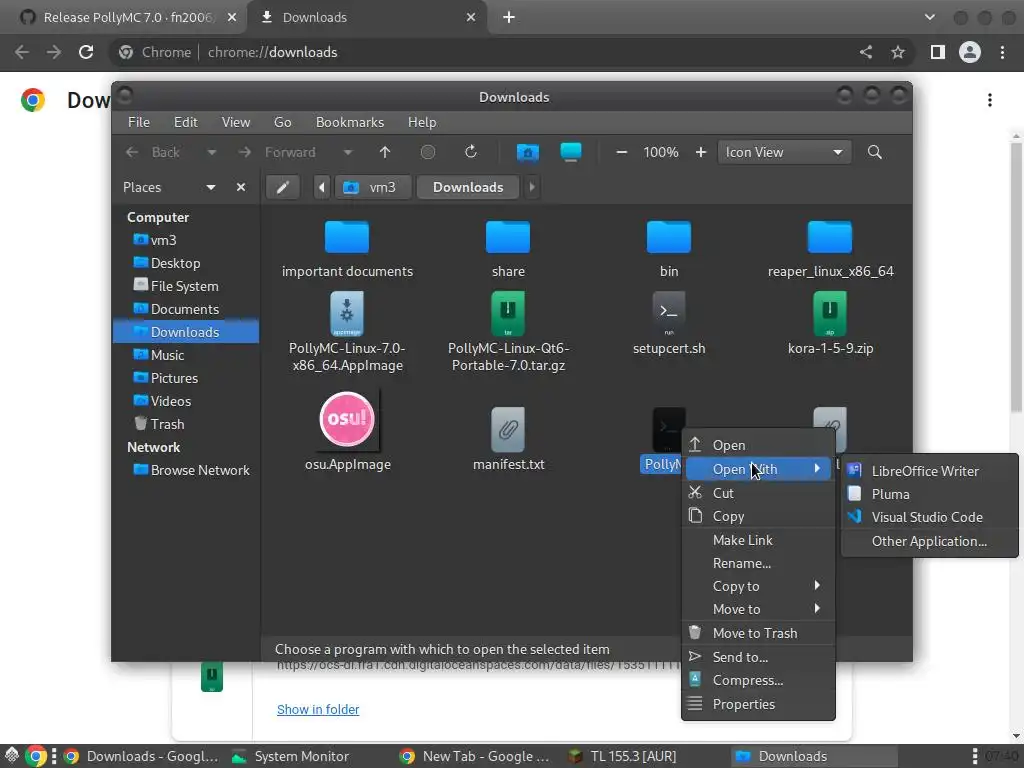Viewport: 1024px width, 768px height.
Task: Open the downloads page three-dot menu
Action: pyautogui.click(x=990, y=100)
